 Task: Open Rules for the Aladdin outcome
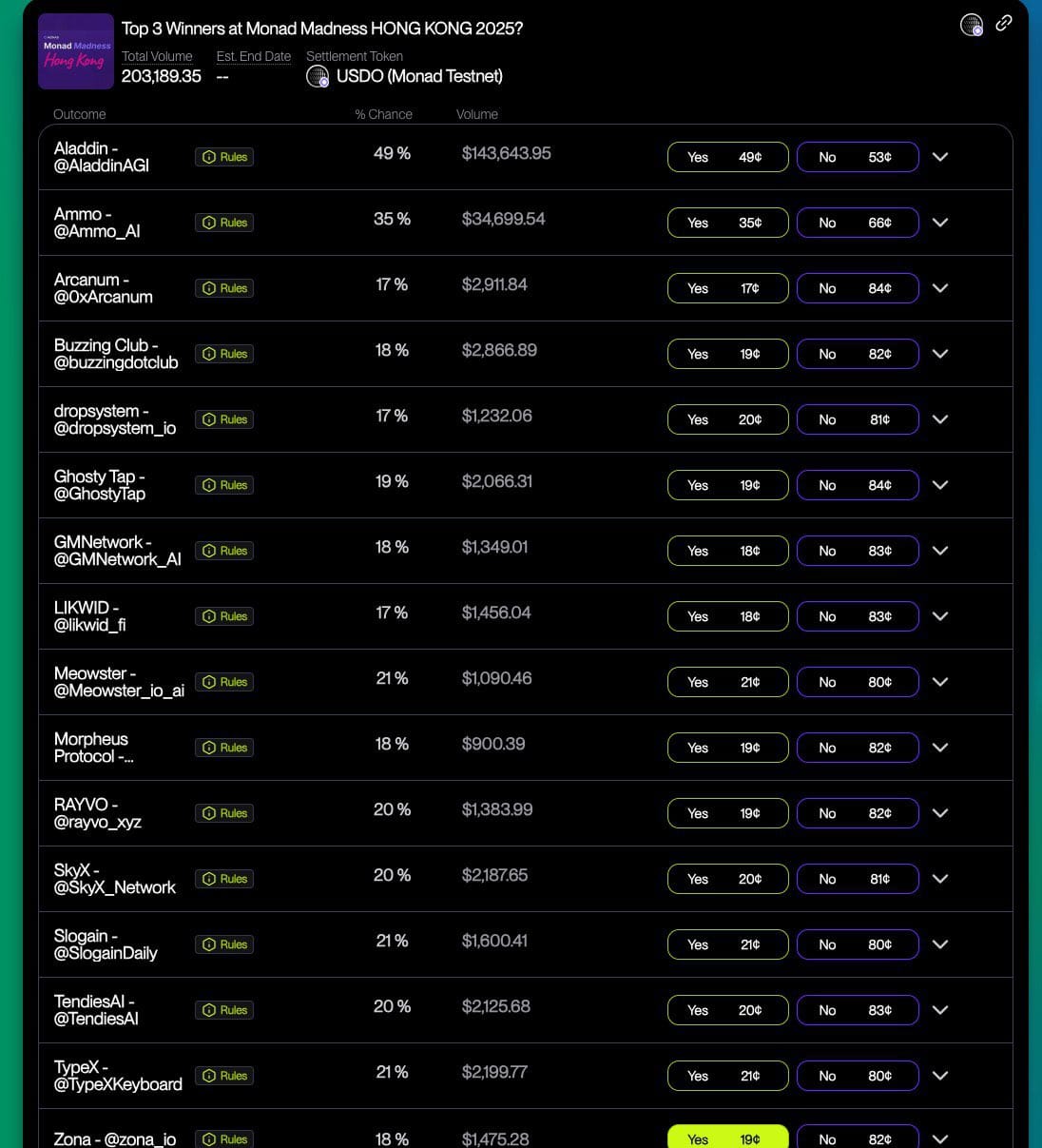coord(225,157)
